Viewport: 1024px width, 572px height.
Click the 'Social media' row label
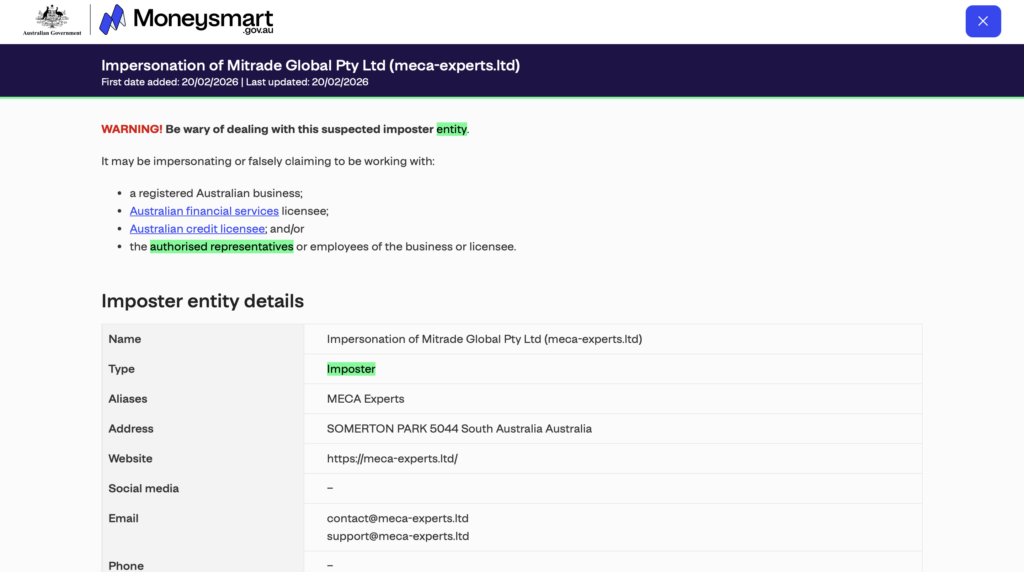click(143, 489)
